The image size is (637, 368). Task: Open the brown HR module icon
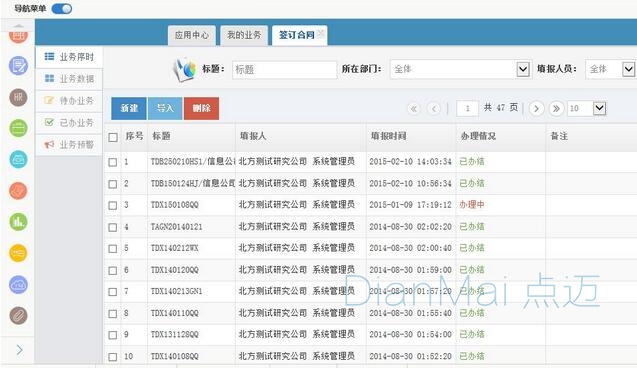(18, 97)
